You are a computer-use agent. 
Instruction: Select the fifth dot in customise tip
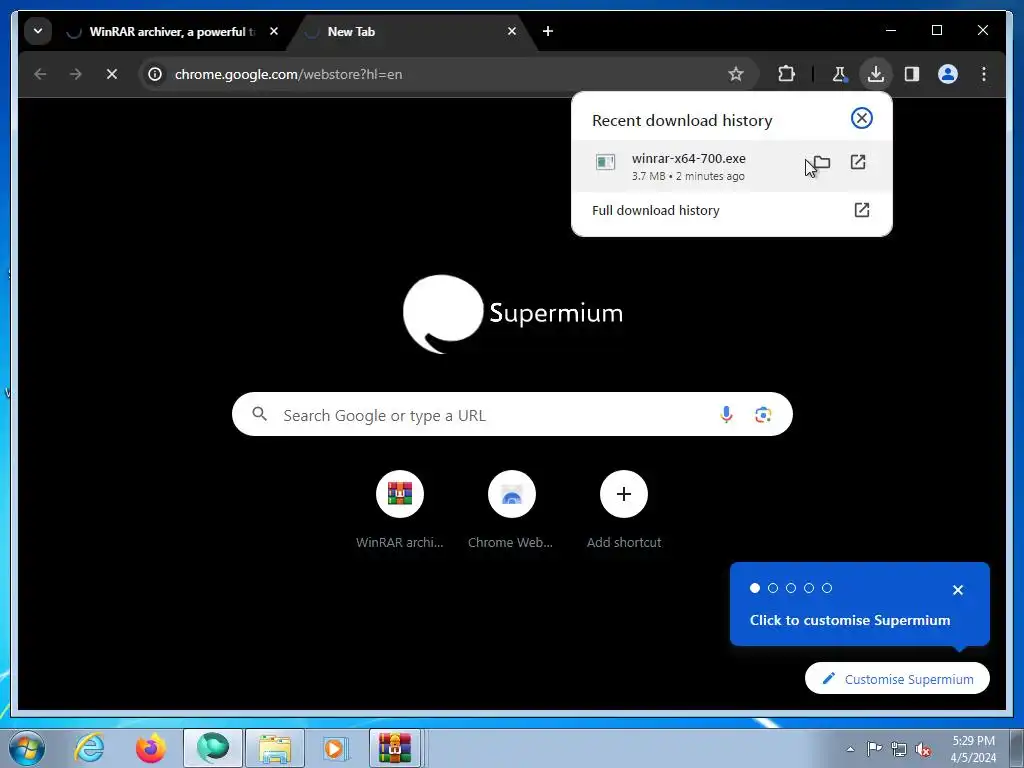coord(827,588)
